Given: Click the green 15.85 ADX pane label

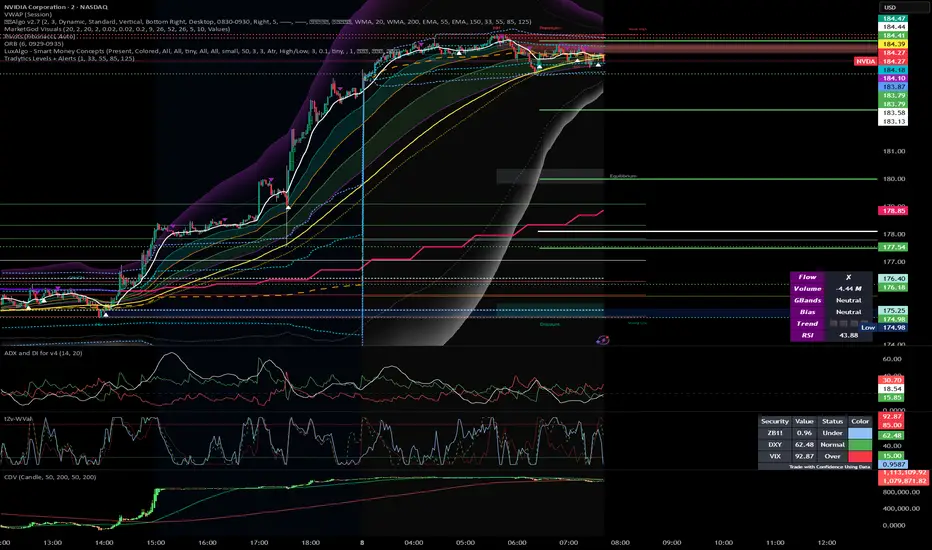Looking at the screenshot, I should (x=893, y=397).
